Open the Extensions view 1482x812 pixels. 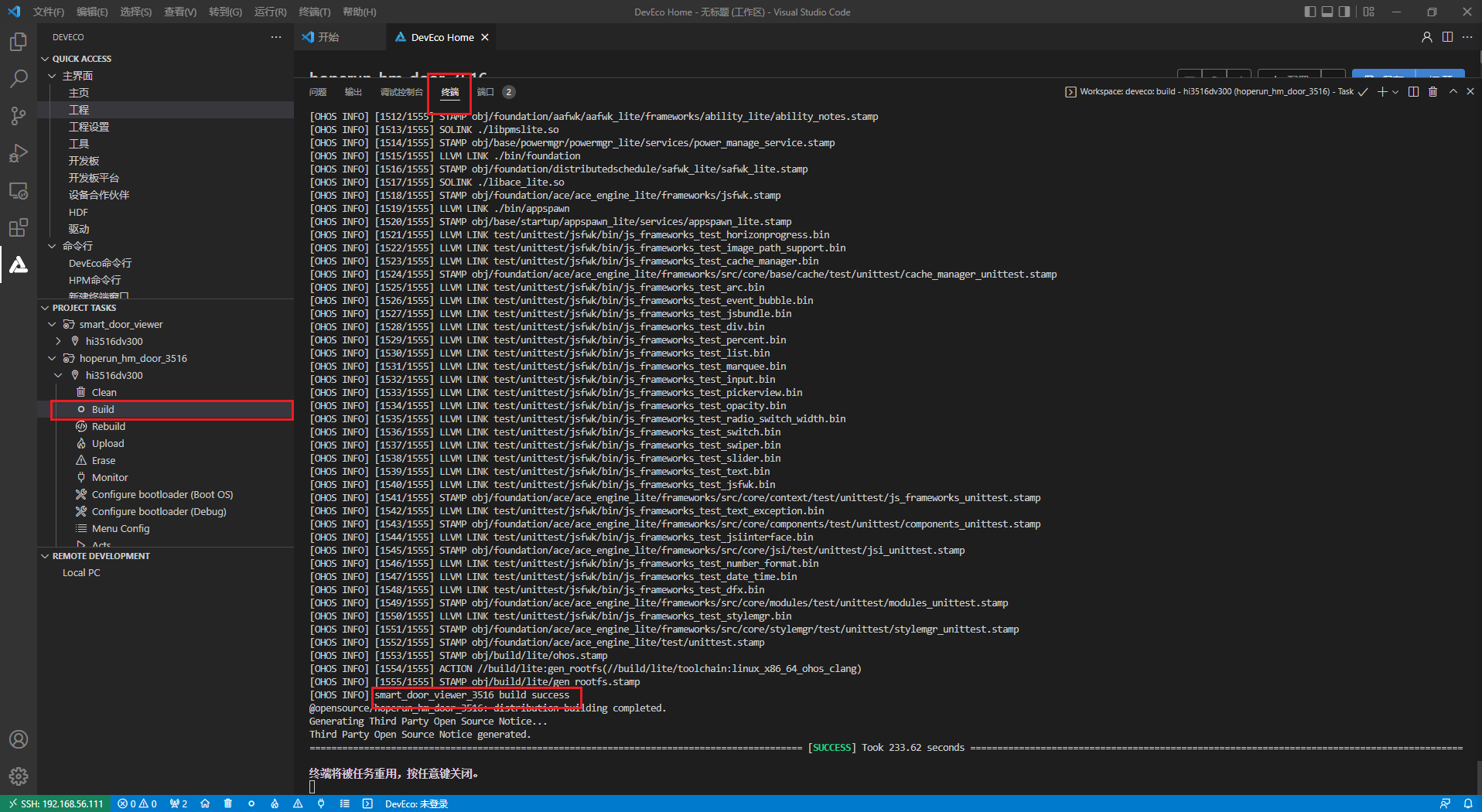coord(19,227)
